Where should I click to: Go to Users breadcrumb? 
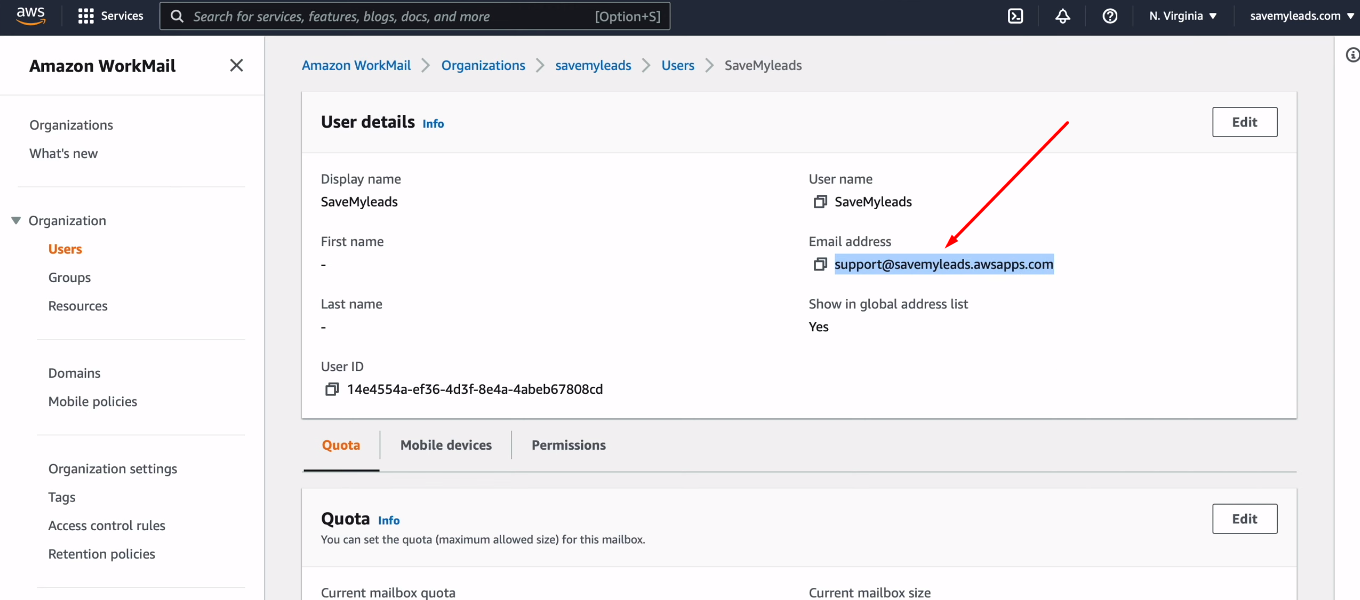point(678,65)
